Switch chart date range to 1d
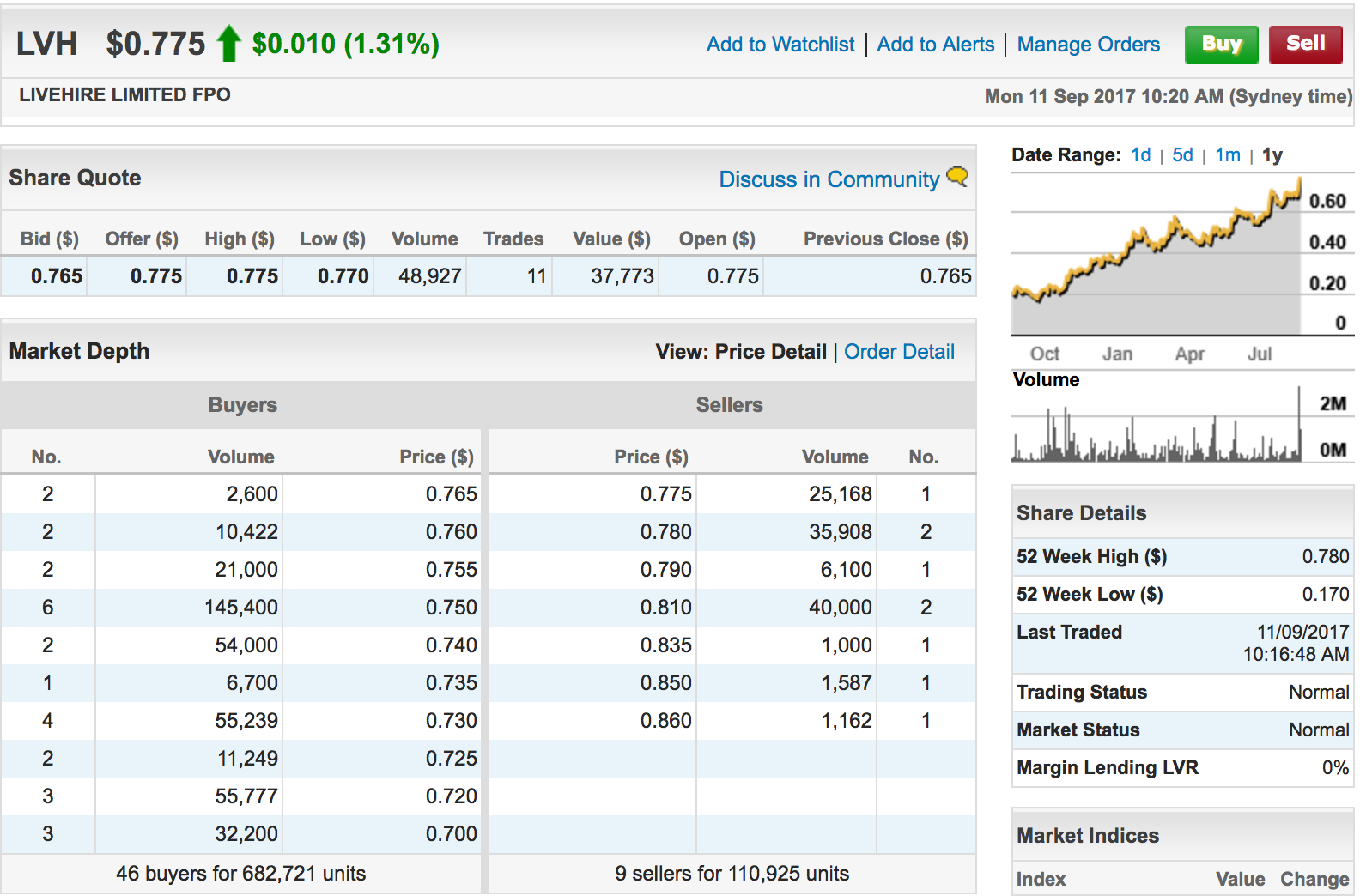 1140,155
